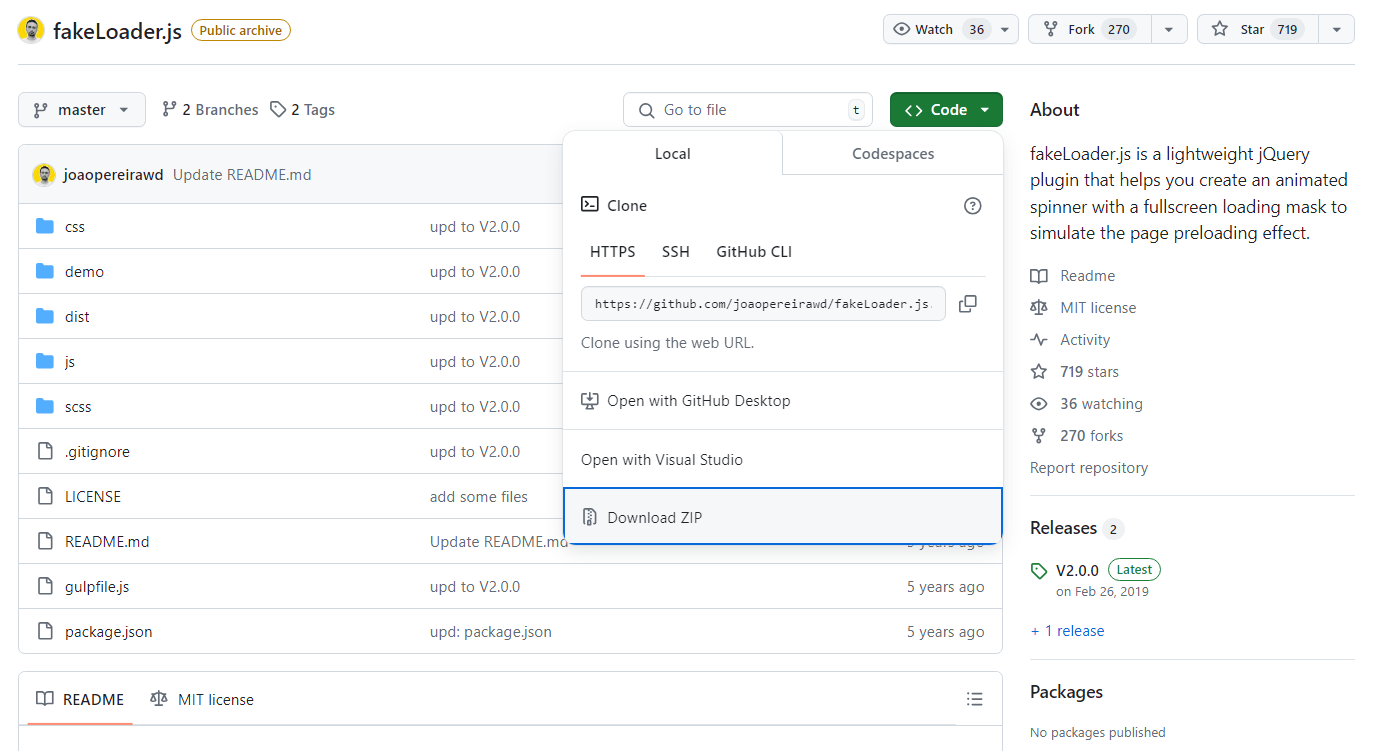Click the 719 stars link in About
Viewport: 1375px width, 751px height.
(x=1089, y=372)
